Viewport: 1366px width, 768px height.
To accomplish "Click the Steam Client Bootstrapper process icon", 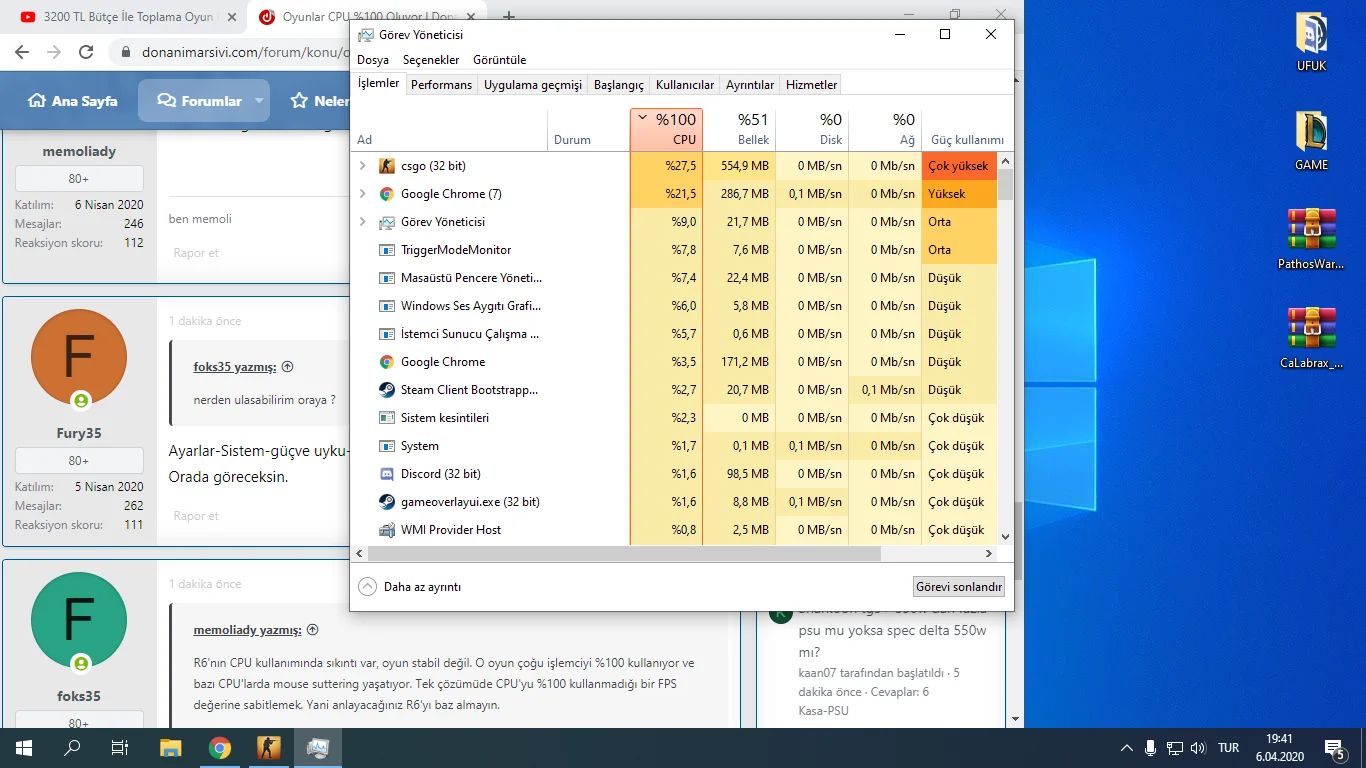I will pyautogui.click(x=387, y=390).
